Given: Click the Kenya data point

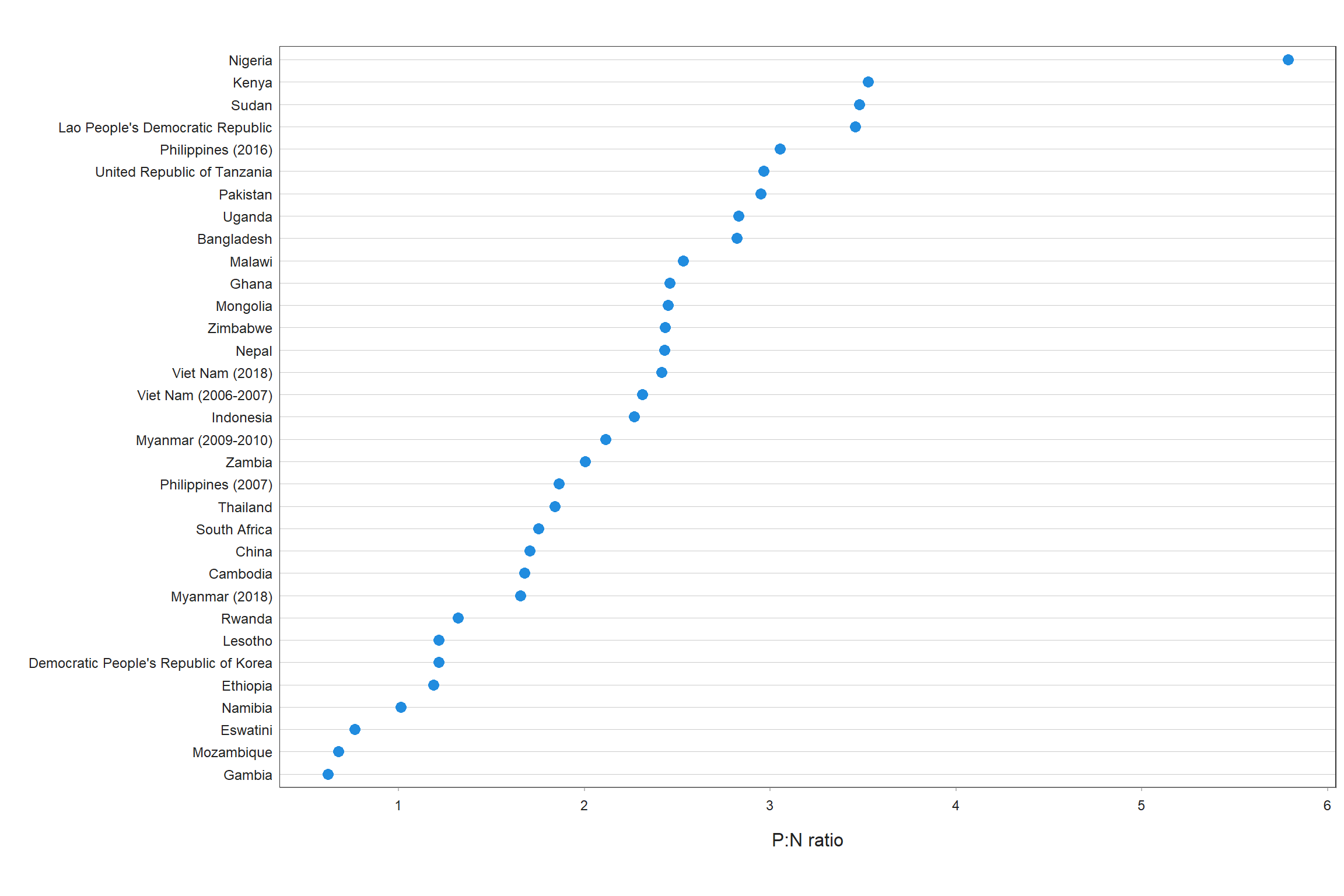Looking at the screenshot, I should (868, 82).
